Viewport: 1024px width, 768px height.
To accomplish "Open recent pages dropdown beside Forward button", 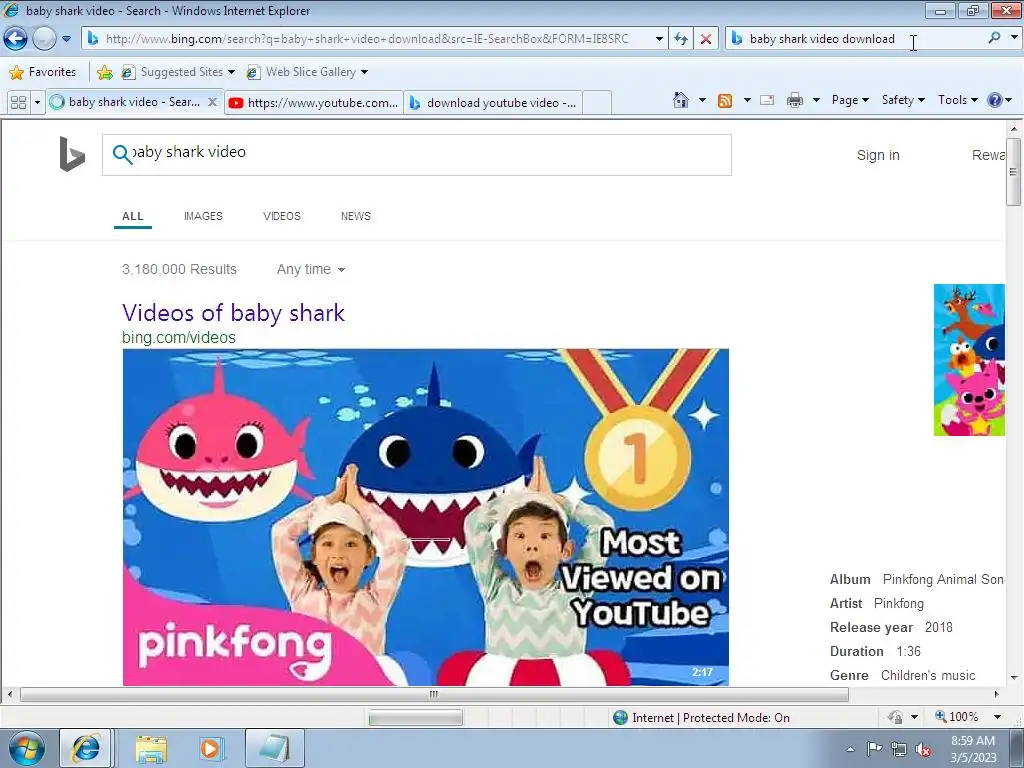I will 67,39.
